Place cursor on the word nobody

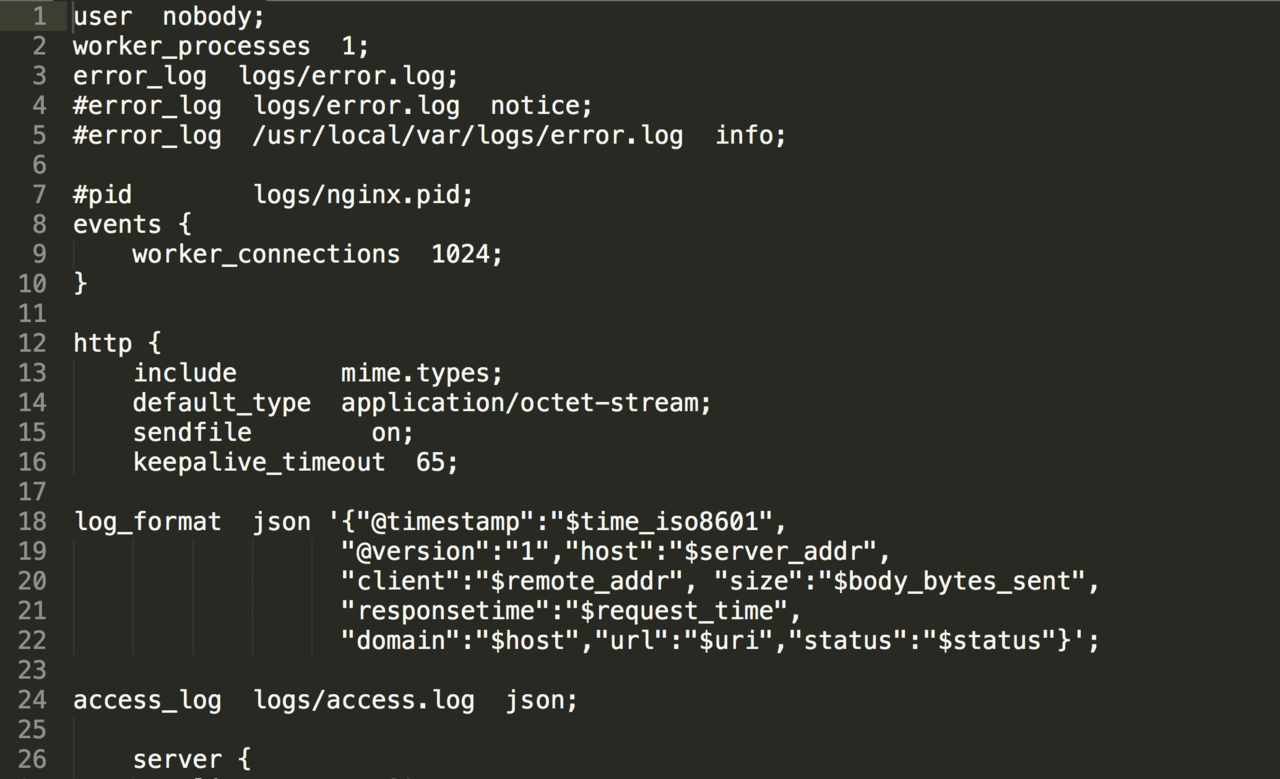(207, 17)
